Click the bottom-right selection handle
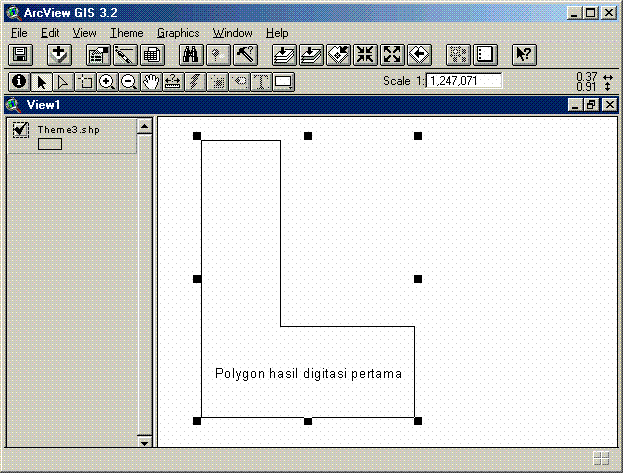This screenshot has height=473, width=623. (418, 421)
